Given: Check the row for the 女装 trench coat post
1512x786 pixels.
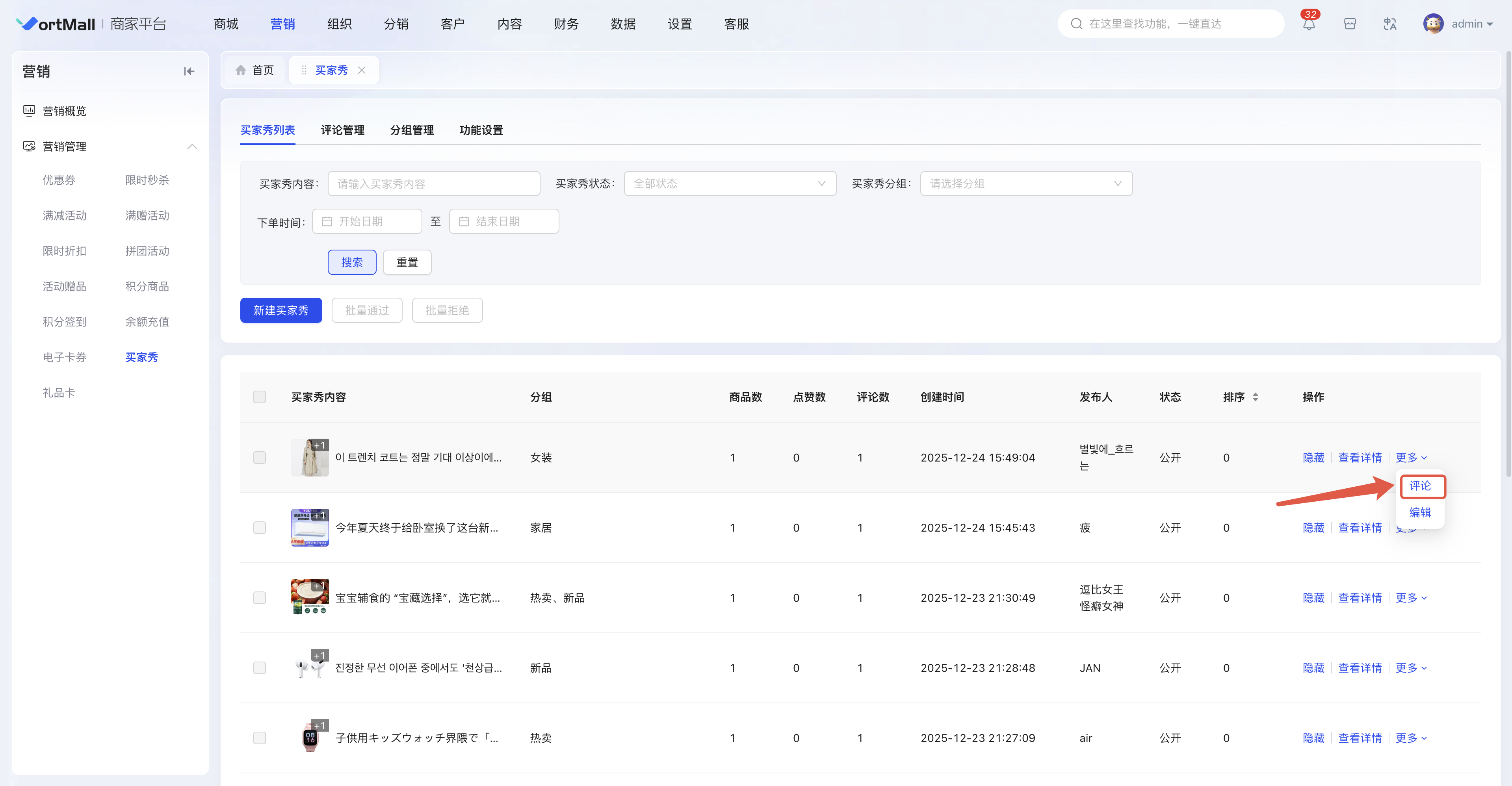Looking at the screenshot, I should (x=260, y=458).
